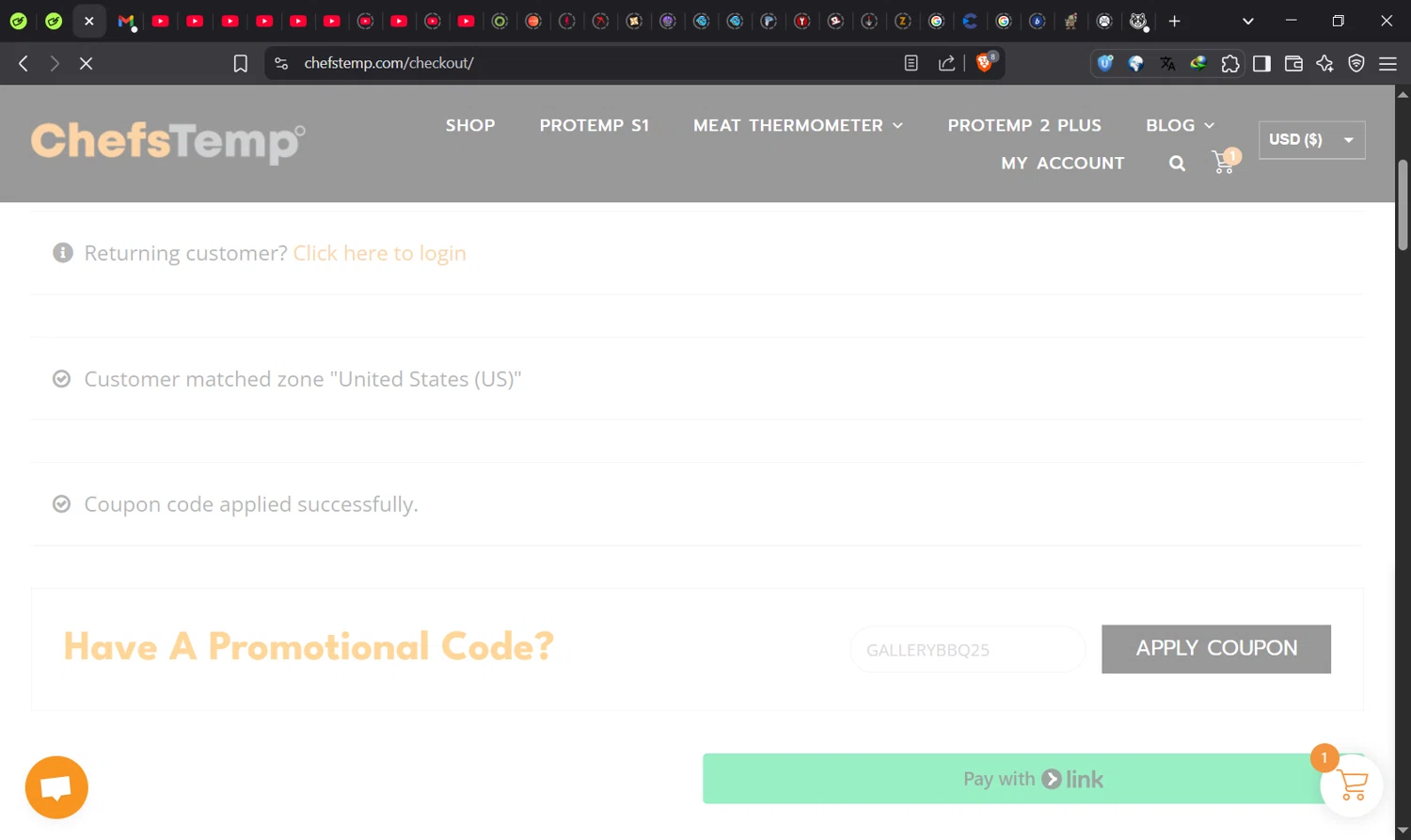Screen dimensions: 1411x840
Task: Open the PROTEMP S1 menu item
Action: point(595,125)
